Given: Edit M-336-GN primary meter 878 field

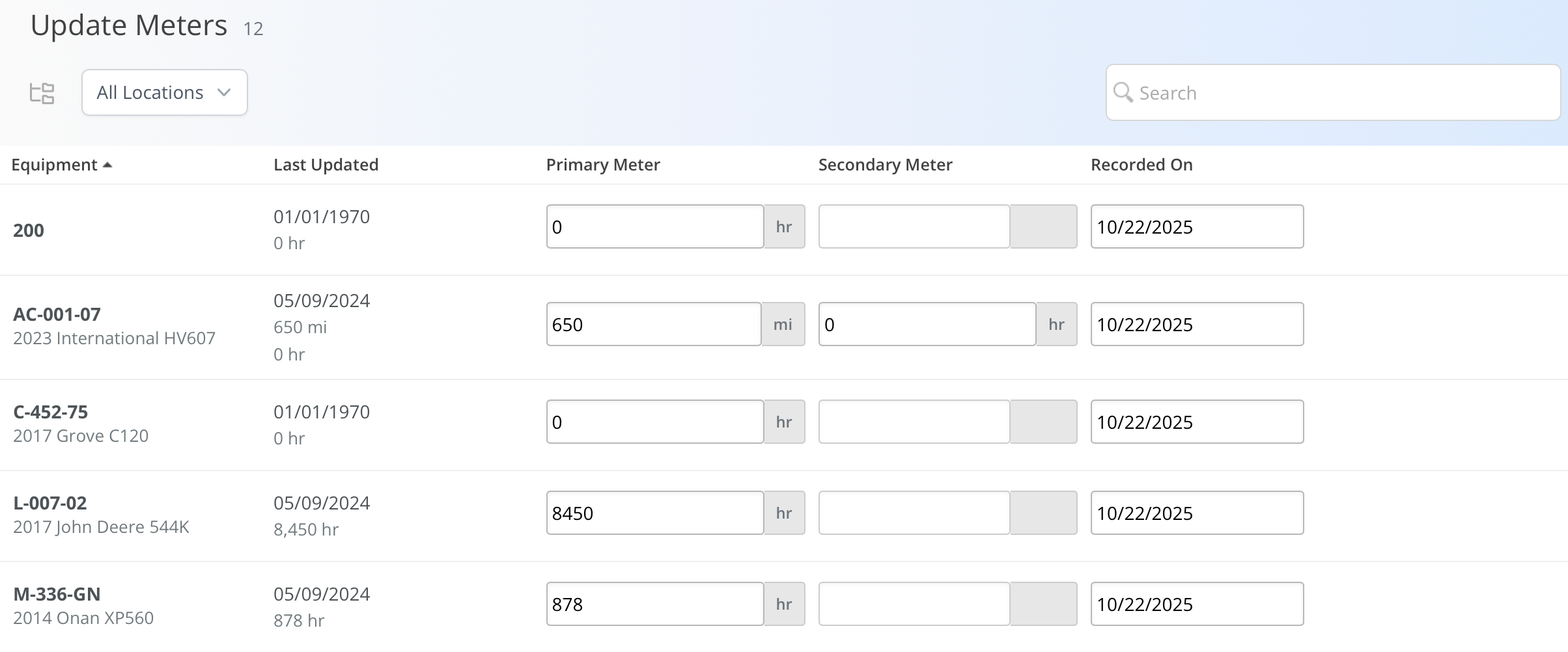Looking at the screenshot, I should point(654,604).
